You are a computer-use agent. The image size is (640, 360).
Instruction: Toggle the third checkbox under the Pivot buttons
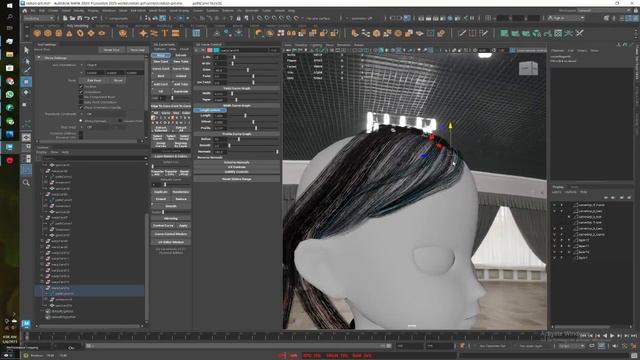point(81,97)
